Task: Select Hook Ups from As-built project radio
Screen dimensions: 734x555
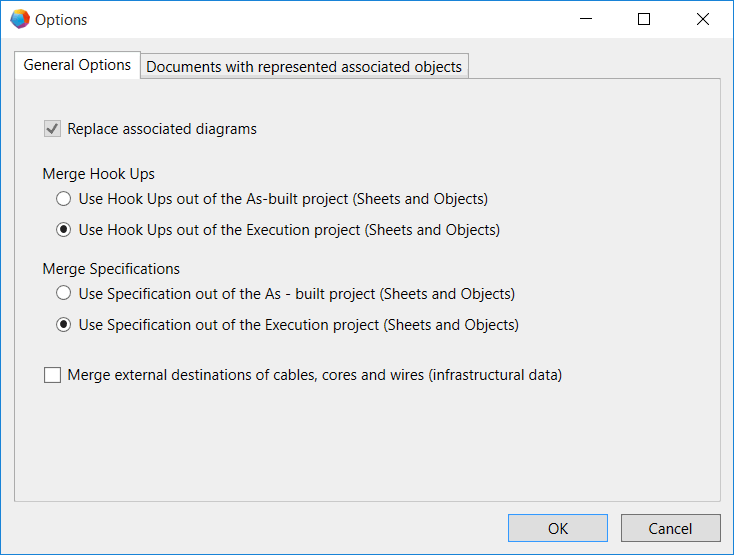Action: [64, 199]
